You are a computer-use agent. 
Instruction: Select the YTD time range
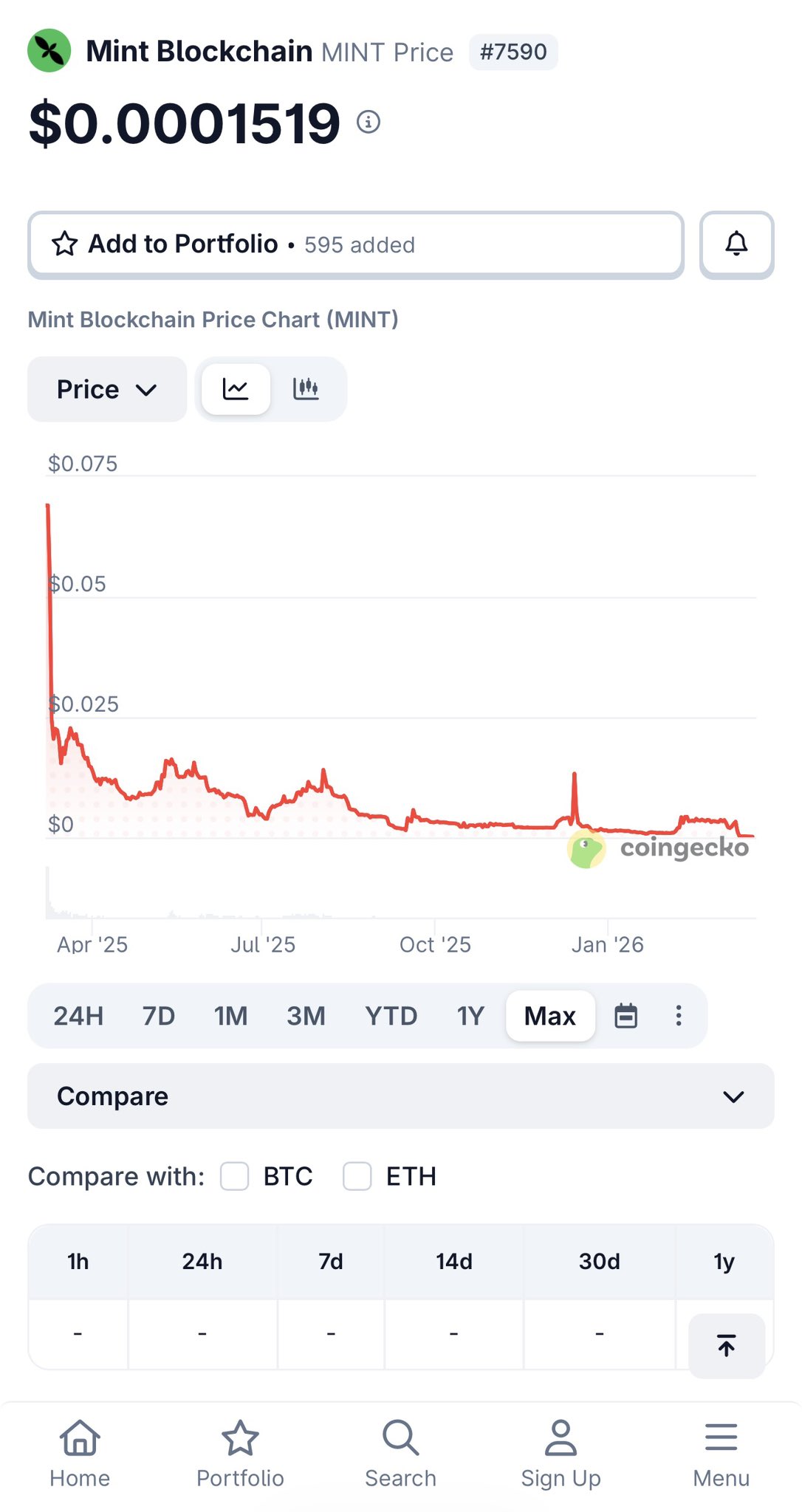(x=391, y=1016)
